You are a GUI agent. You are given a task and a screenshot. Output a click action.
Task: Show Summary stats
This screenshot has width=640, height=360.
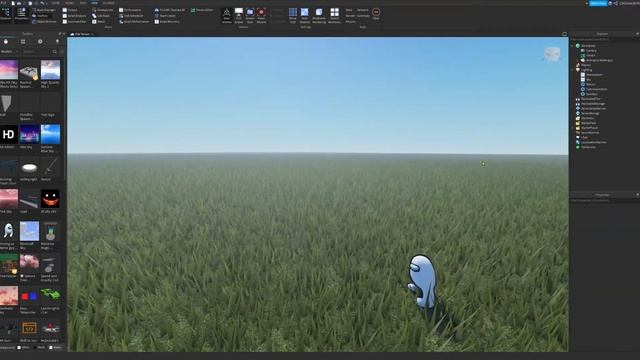click(363, 16)
